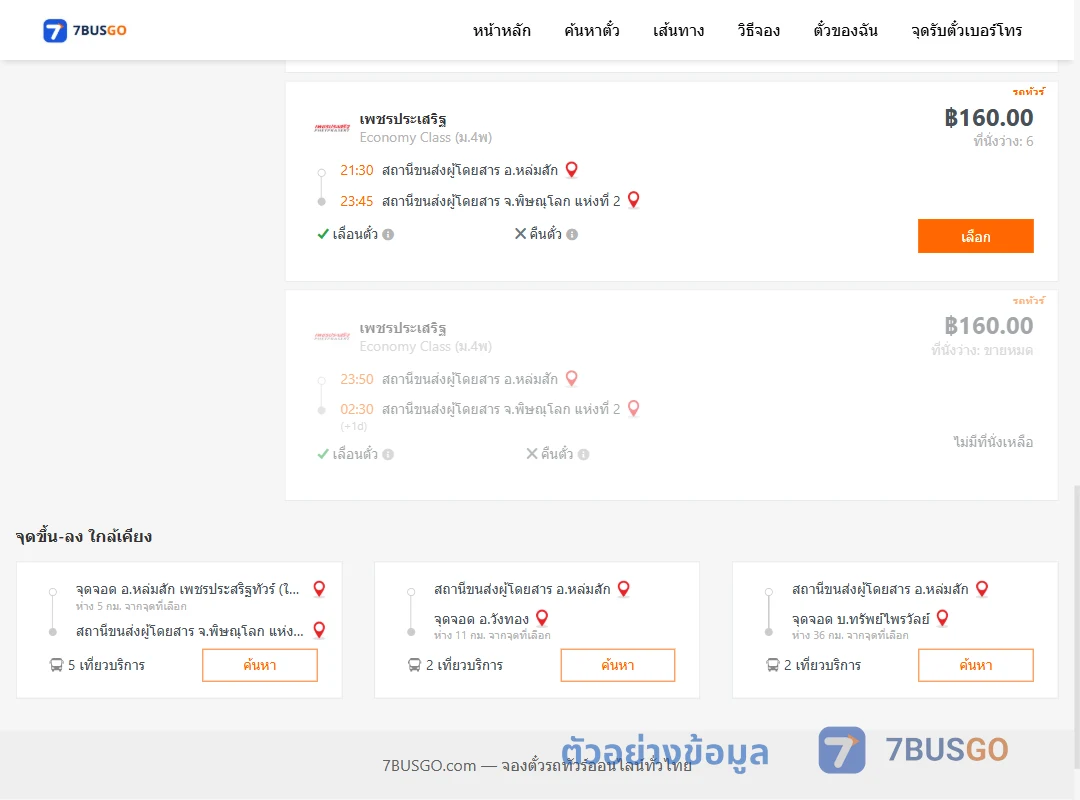Open เส้นทาง menu item
1080x800 pixels.
click(678, 30)
